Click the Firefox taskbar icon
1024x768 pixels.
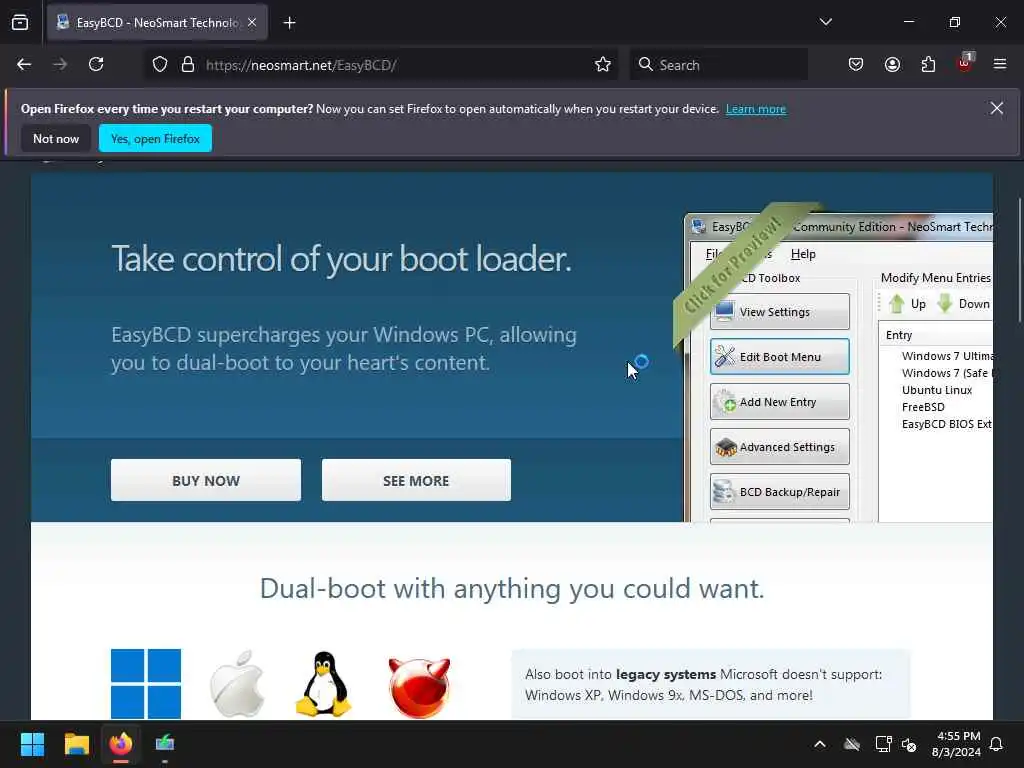(121, 744)
